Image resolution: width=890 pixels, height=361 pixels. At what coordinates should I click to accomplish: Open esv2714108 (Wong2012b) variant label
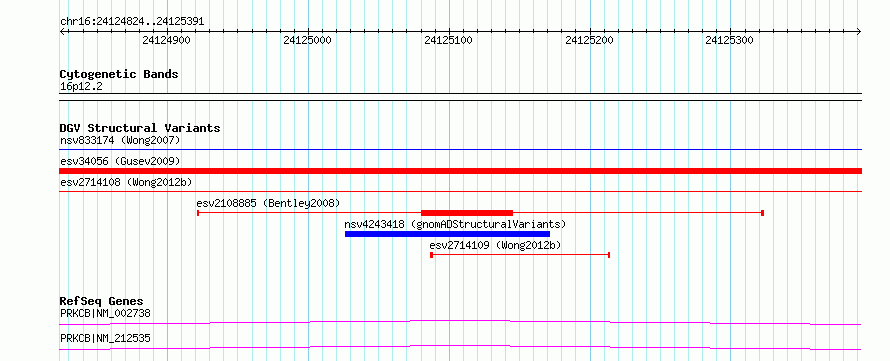tap(126, 182)
